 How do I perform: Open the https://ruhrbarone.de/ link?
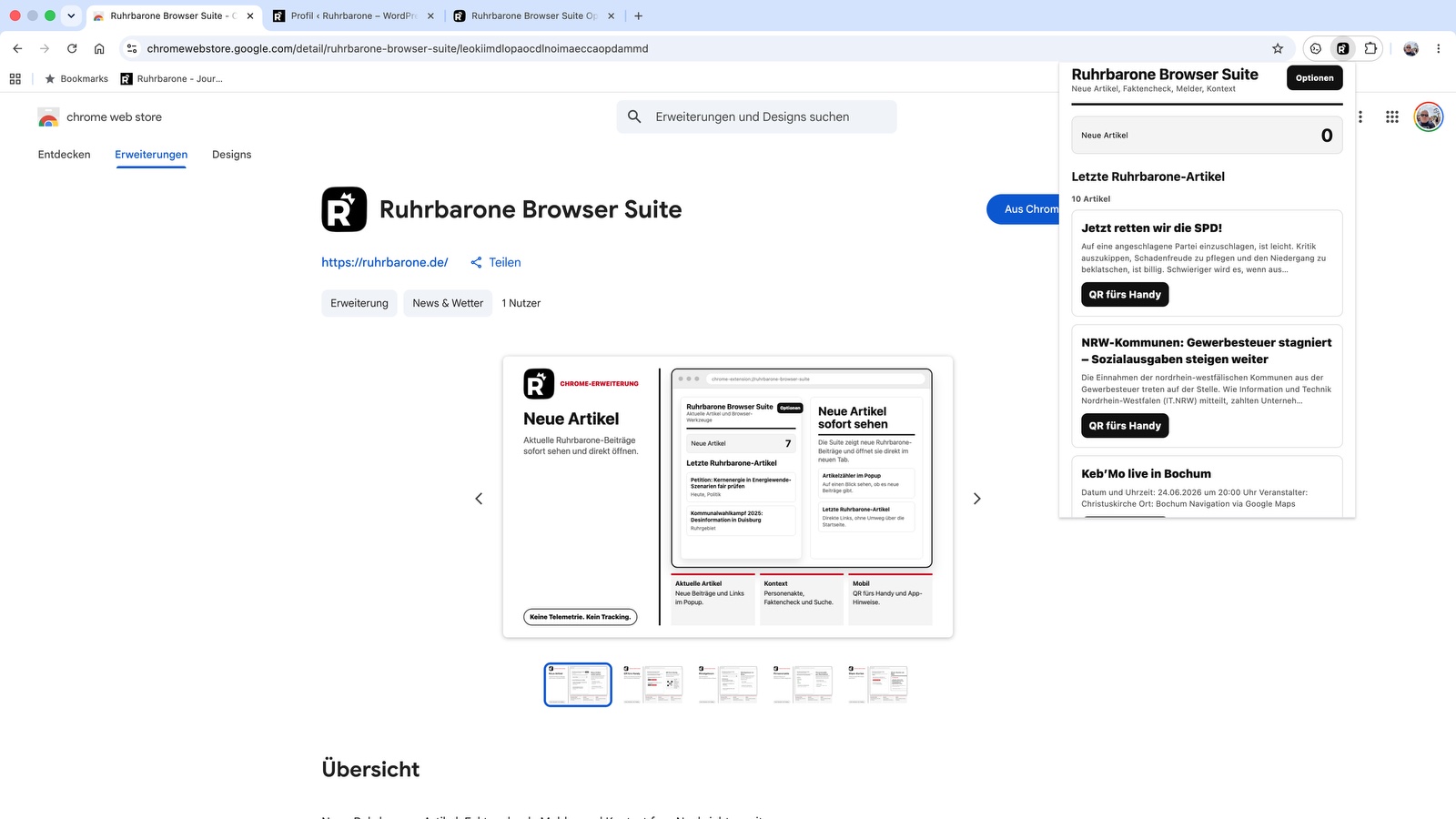[x=385, y=262]
